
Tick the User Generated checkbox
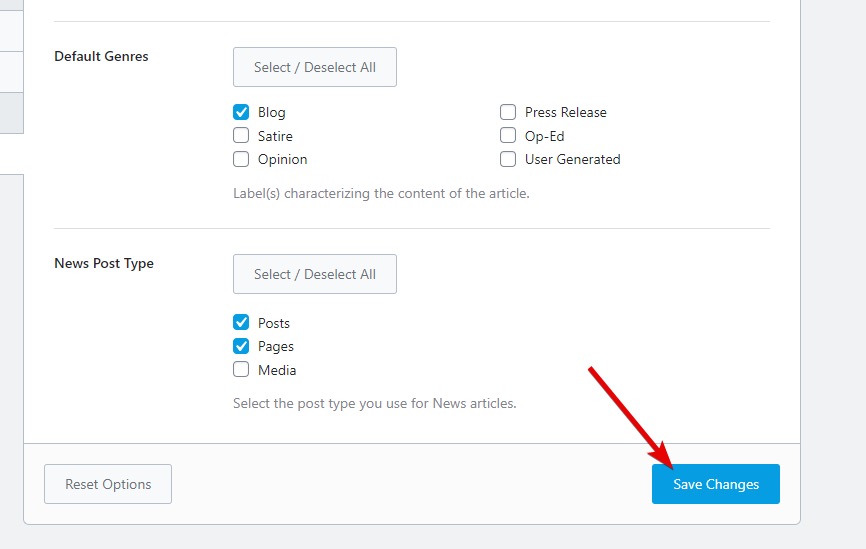tap(508, 159)
